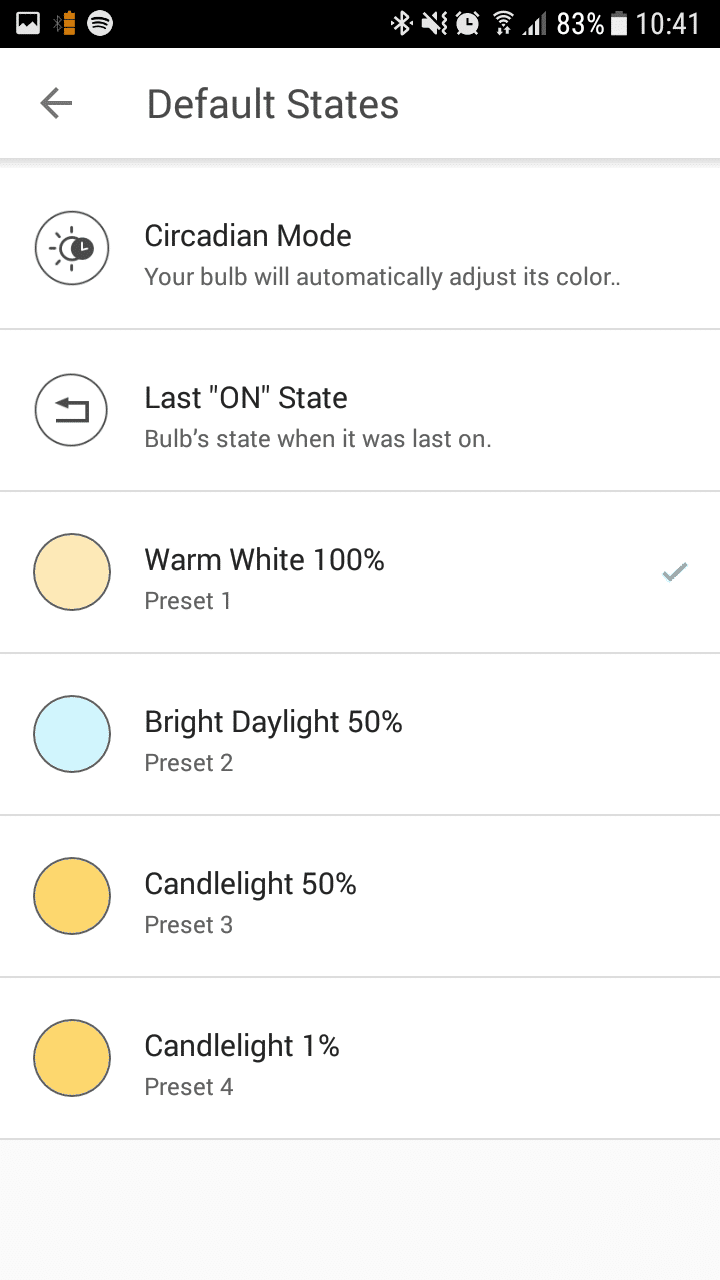Tap the alarm clock status icon

pyautogui.click(x=467, y=23)
